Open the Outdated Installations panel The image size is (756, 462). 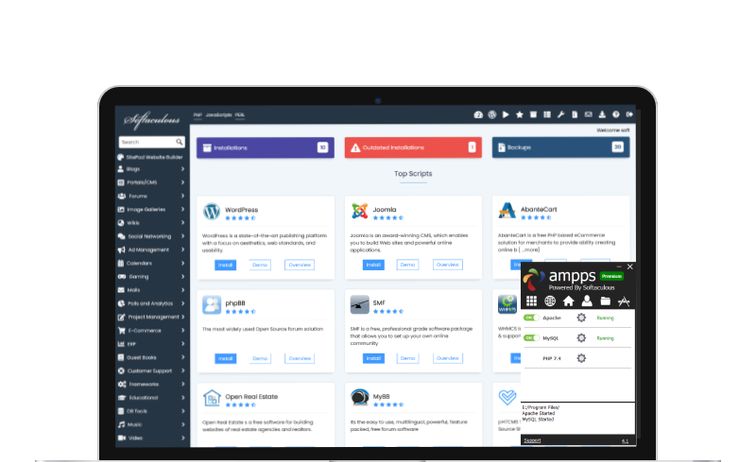click(411, 147)
